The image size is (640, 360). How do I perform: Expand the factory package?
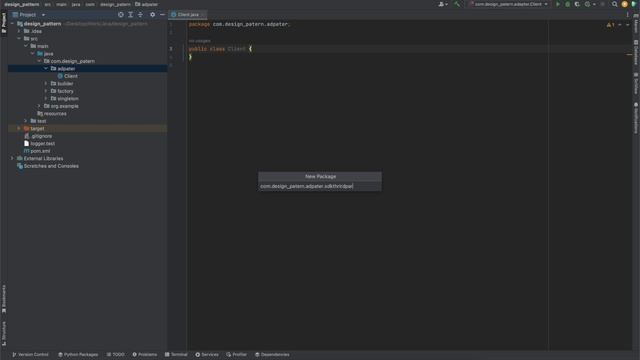pyautogui.click(x=46, y=91)
